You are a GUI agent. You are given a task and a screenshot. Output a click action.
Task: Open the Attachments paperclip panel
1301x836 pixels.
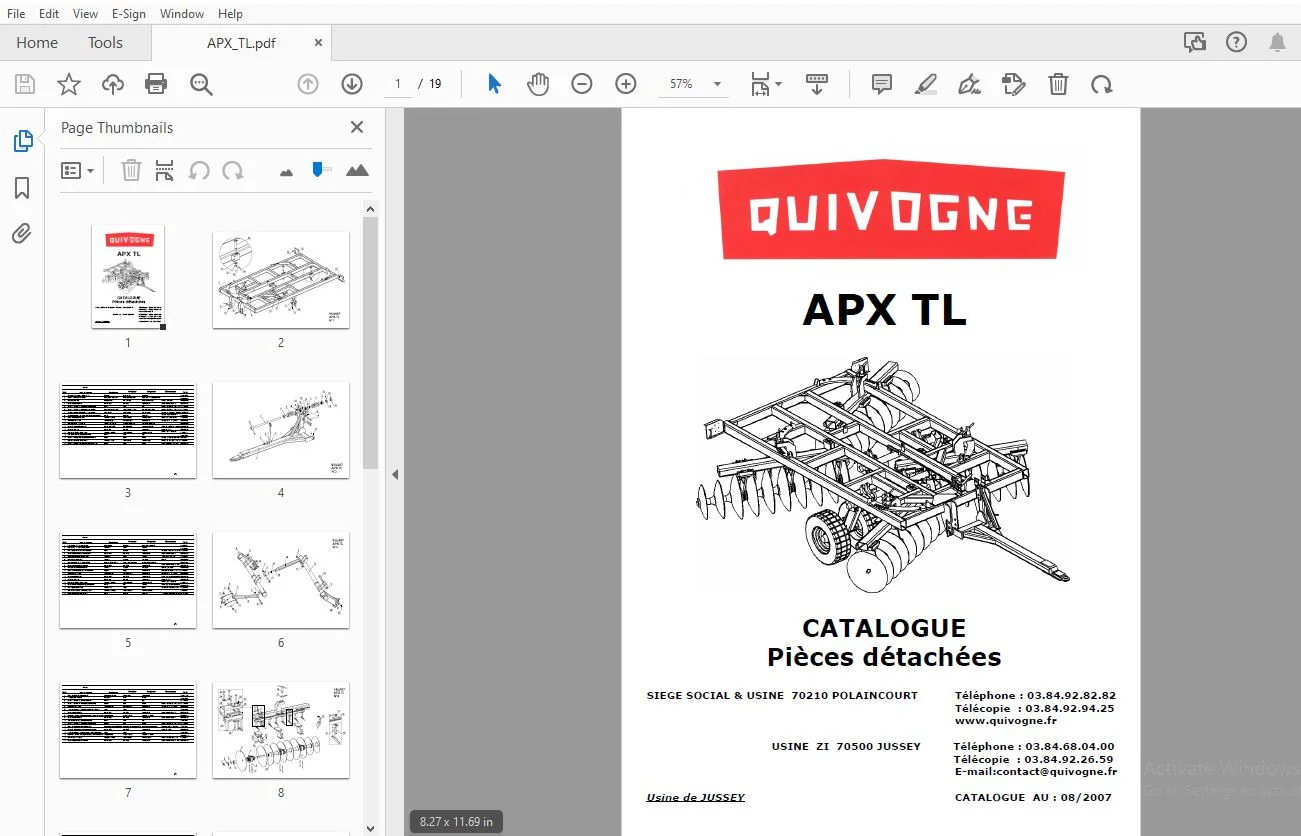pos(22,234)
